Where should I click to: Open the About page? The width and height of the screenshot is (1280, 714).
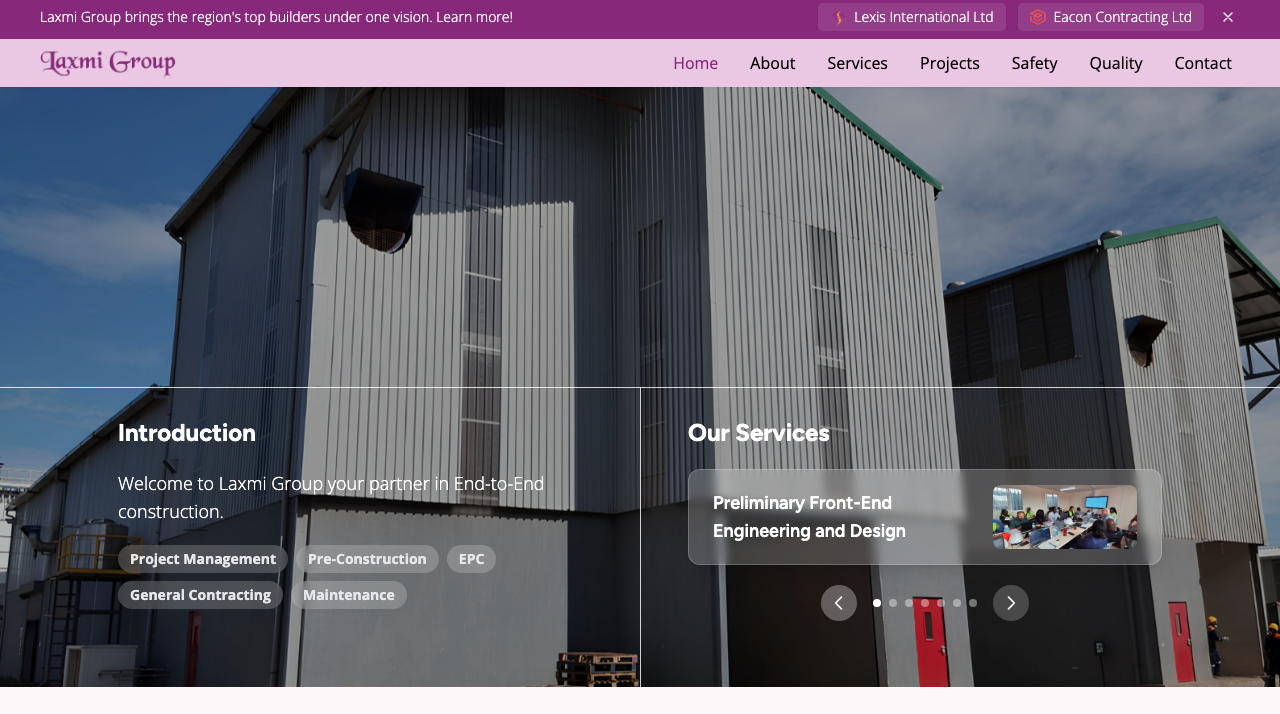(x=772, y=63)
